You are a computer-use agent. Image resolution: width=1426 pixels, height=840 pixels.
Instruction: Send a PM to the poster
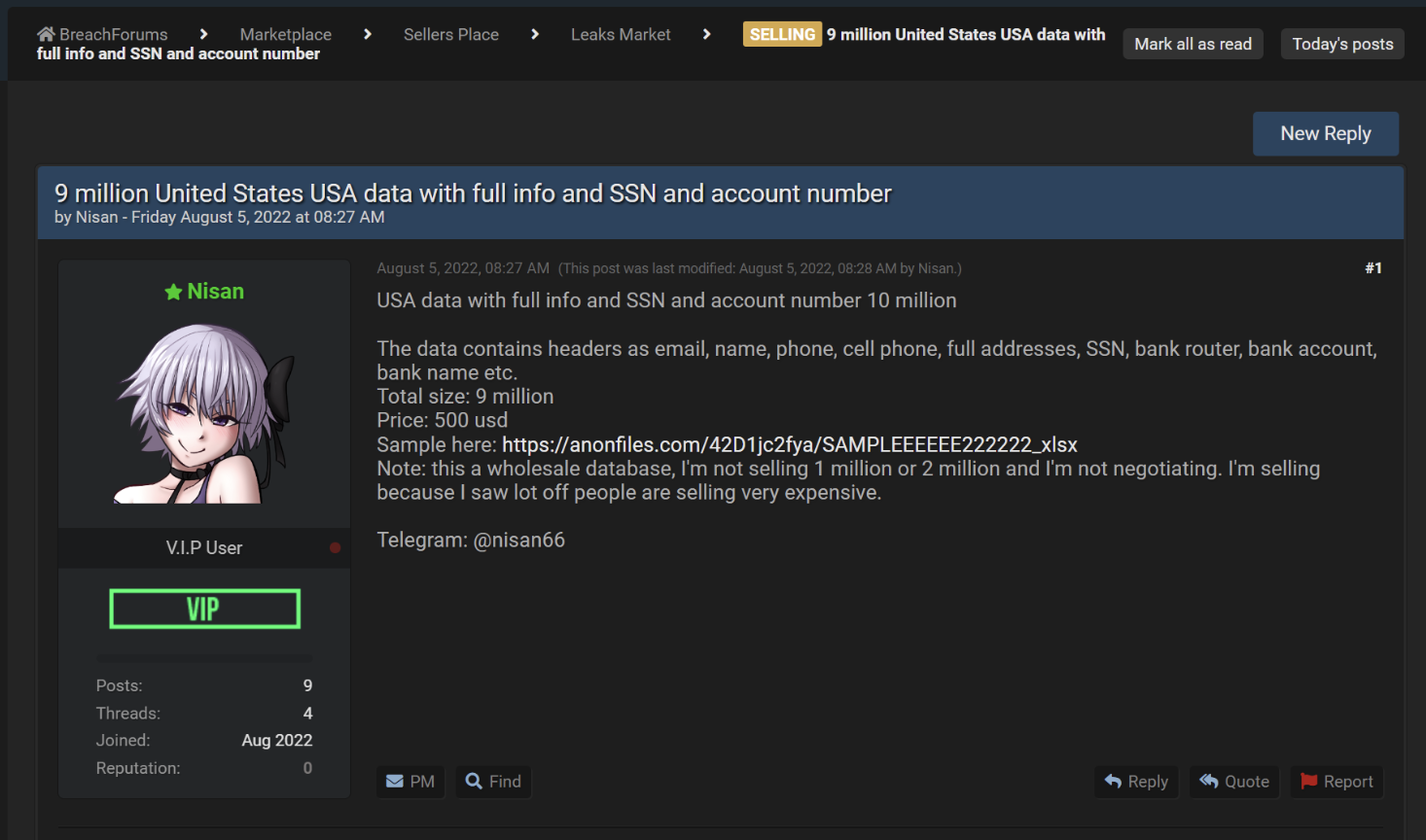tap(410, 781)
